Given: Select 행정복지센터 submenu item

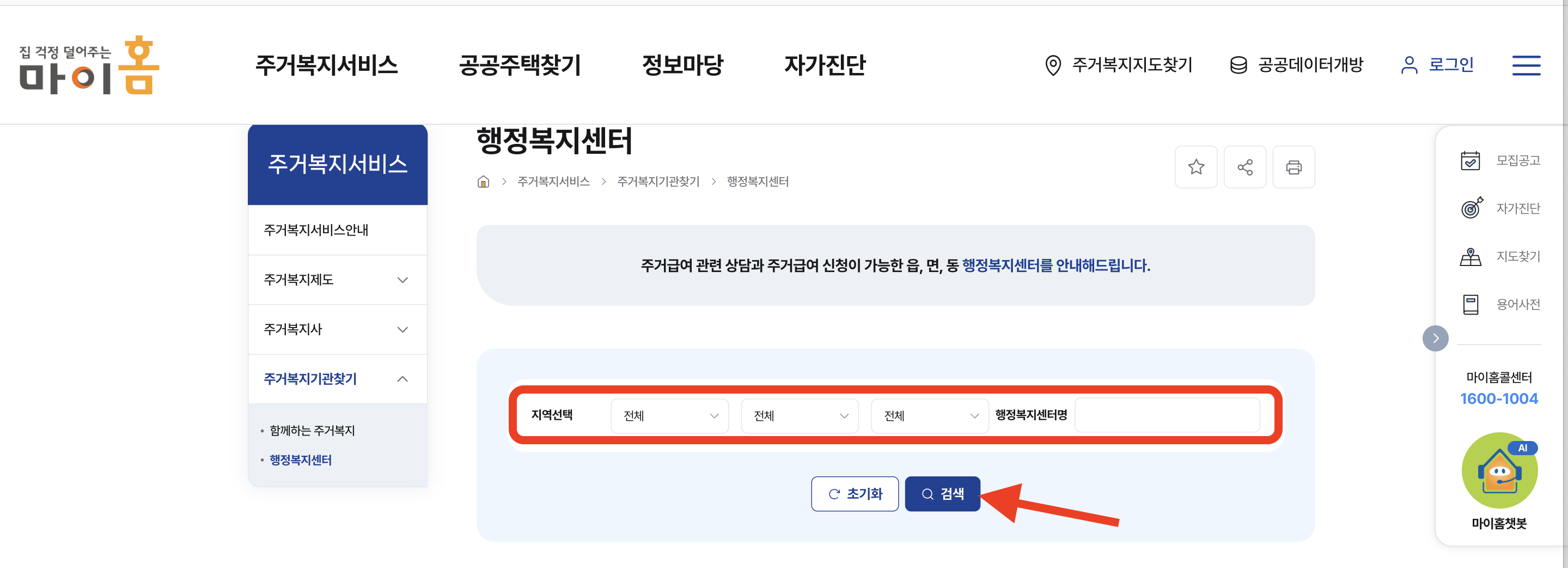Looking at the screenshot, I should click(300, 460).
